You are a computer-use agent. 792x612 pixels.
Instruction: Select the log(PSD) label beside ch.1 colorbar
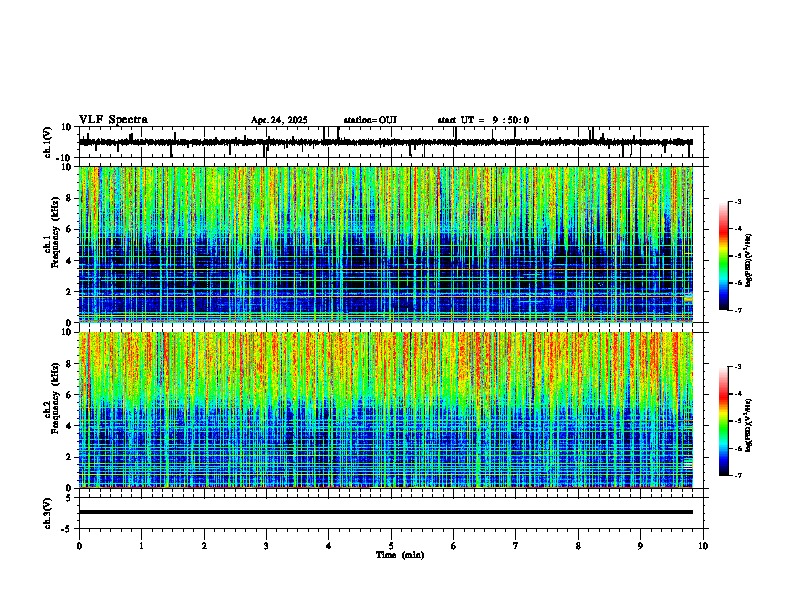coord(749,261)
